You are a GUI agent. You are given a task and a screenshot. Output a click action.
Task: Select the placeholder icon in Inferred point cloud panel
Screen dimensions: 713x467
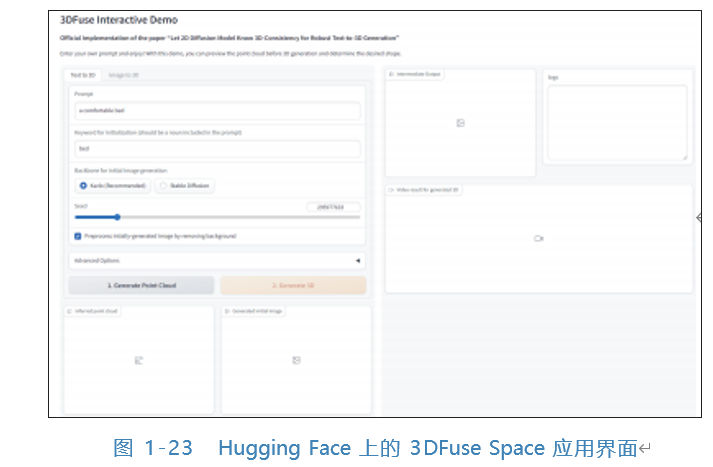[139, 361]
